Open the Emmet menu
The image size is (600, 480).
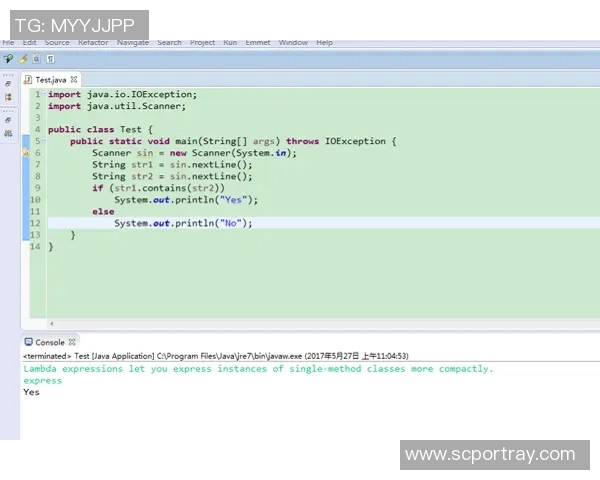257,43
